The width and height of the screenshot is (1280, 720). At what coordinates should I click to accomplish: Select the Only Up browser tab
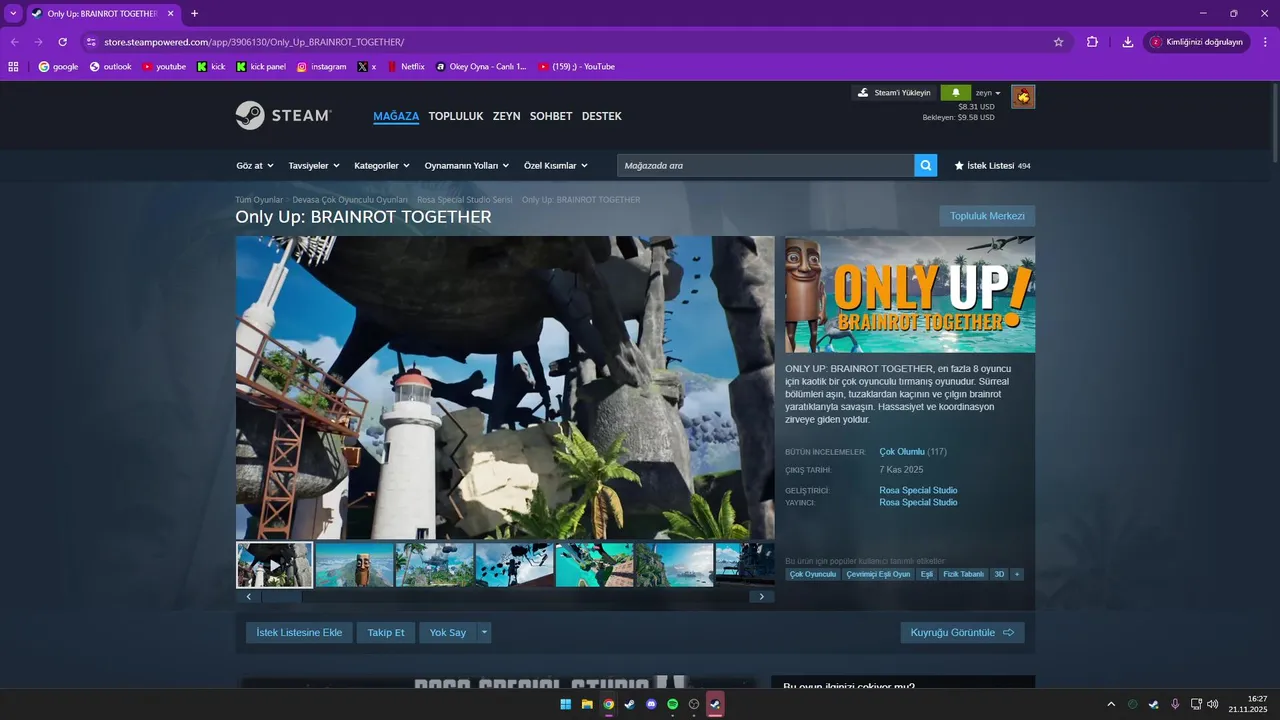coord(102,14)
